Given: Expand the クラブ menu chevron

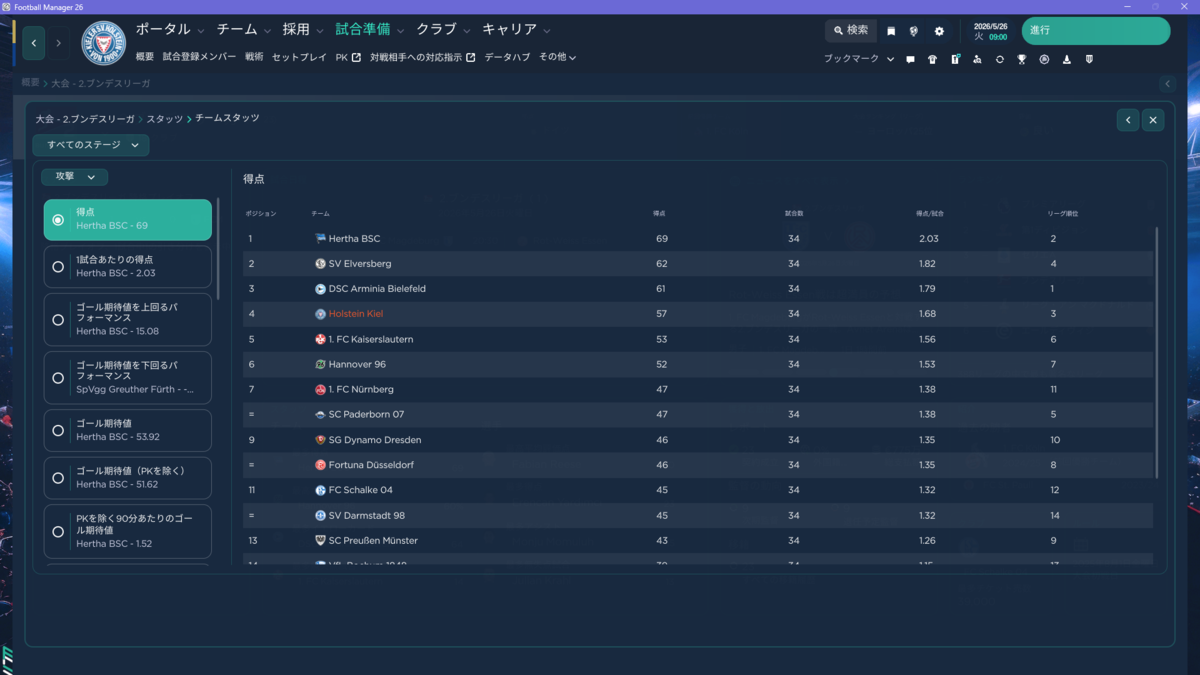Looking at the screenshot, I should (466, 31).
